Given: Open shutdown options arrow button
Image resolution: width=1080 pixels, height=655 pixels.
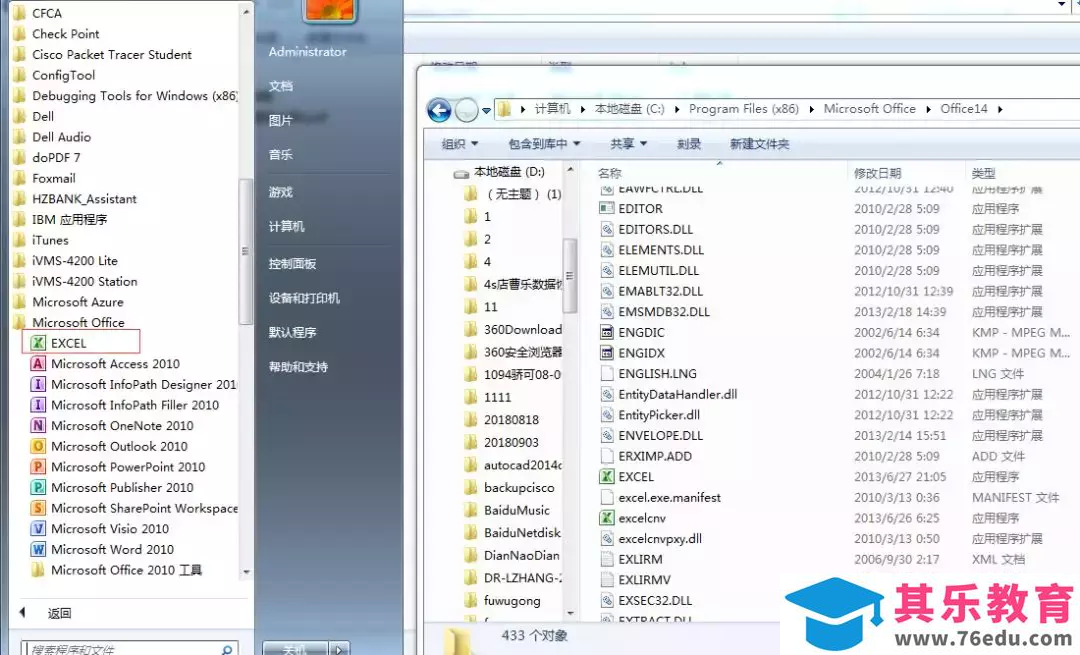Looking at the screenshot, I should click(x=339, y=649).
